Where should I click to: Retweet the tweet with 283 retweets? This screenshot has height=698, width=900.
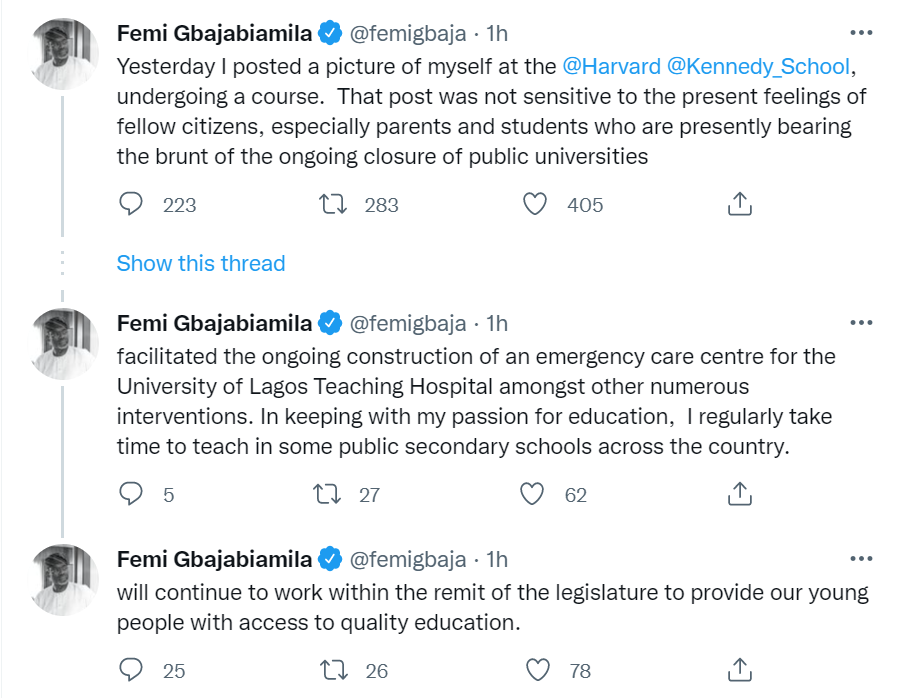click(329, 204)
